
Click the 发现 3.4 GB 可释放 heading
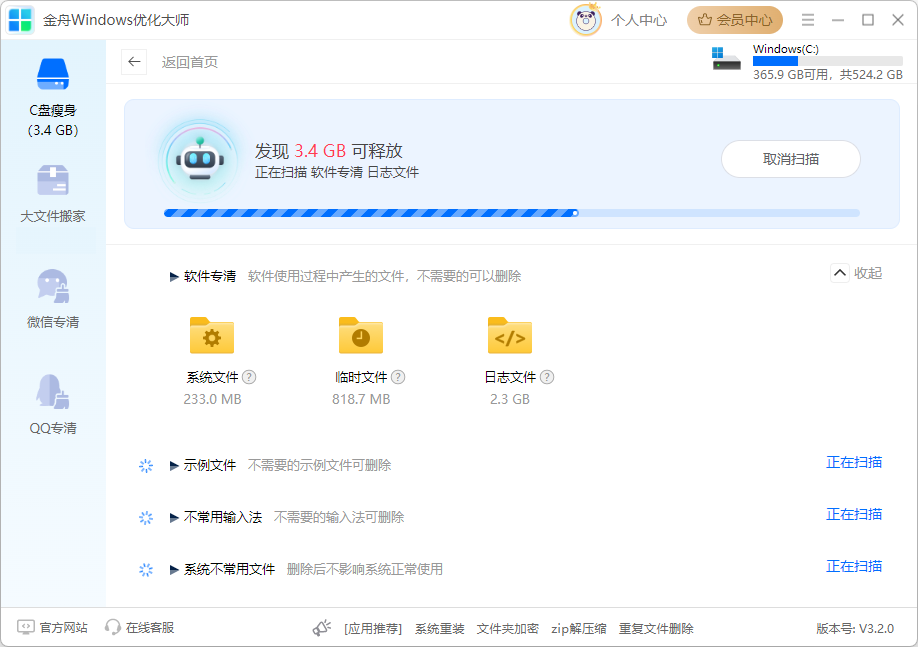(x=328, y=151)
